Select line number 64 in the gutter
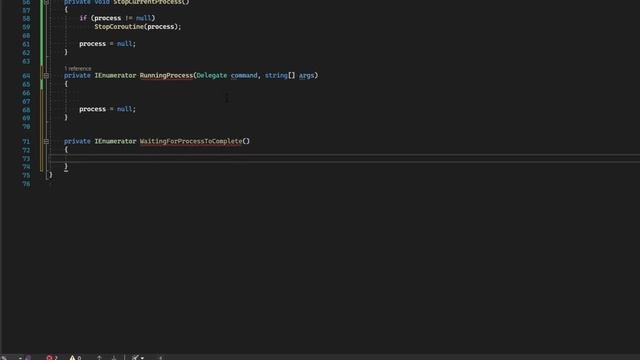This screenshot has height=360, width=640. [x=26, y=76]
